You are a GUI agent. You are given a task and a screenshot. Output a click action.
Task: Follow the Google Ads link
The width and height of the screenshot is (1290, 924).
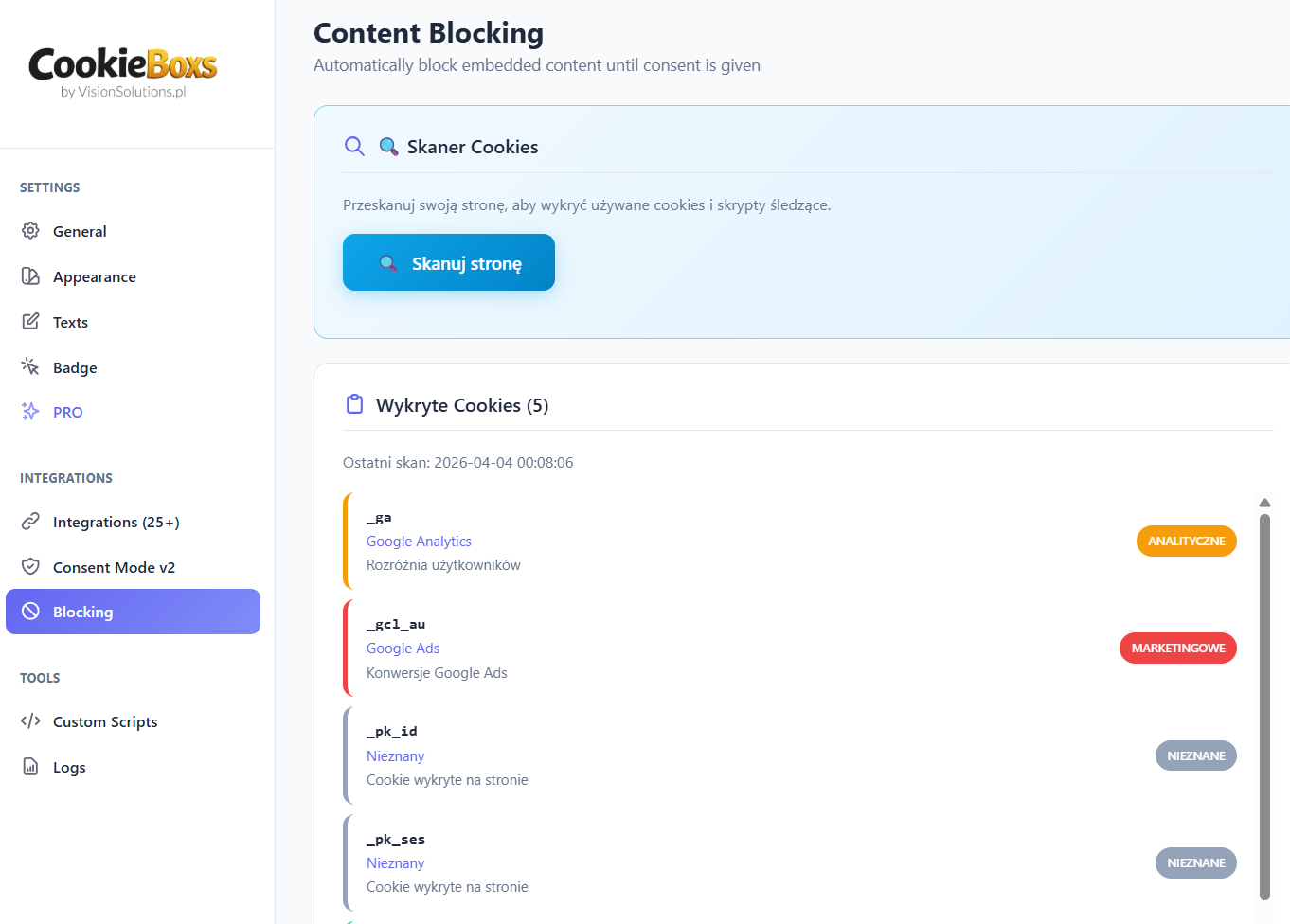pos(403,649)
